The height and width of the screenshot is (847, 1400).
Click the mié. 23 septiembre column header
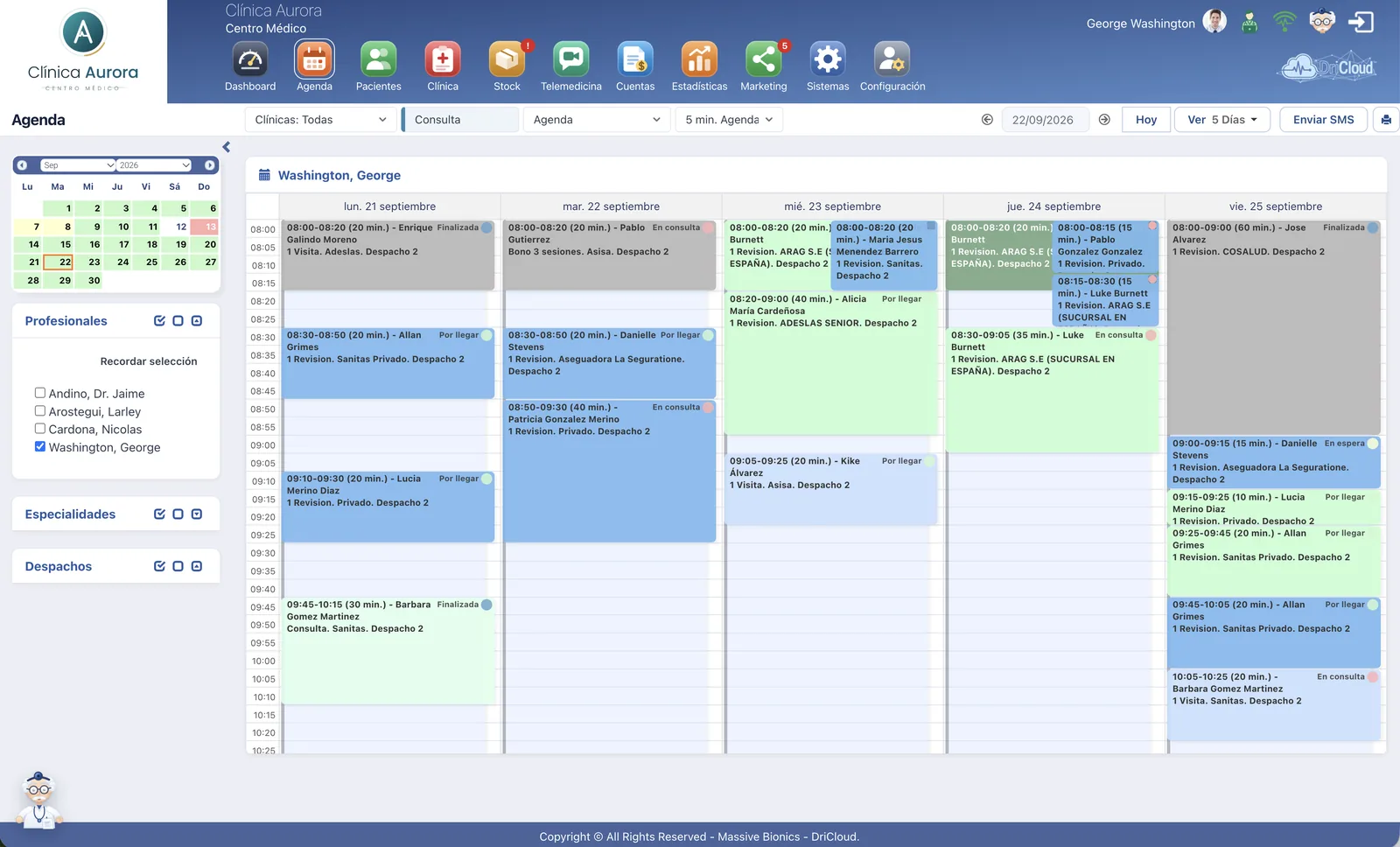pyautogui.click(x=832, y=206)
